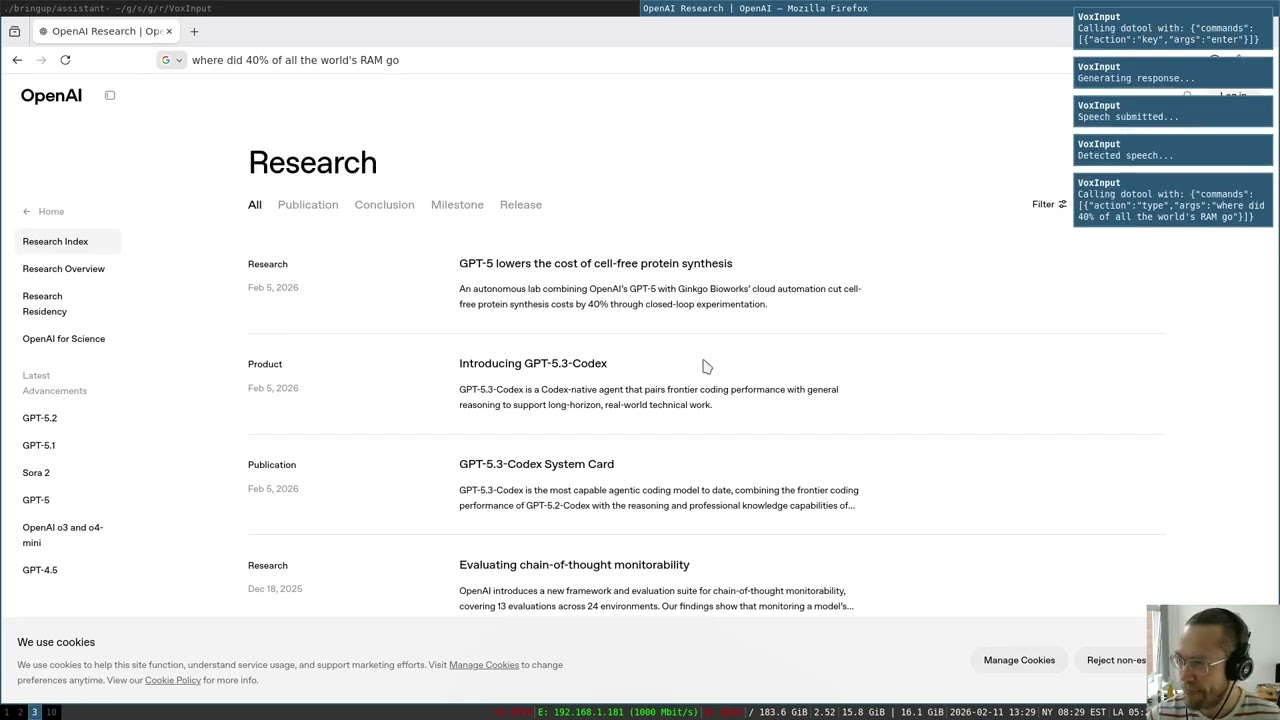
Task: Click the Latest Advancements heading
Action: click(55, 383)
